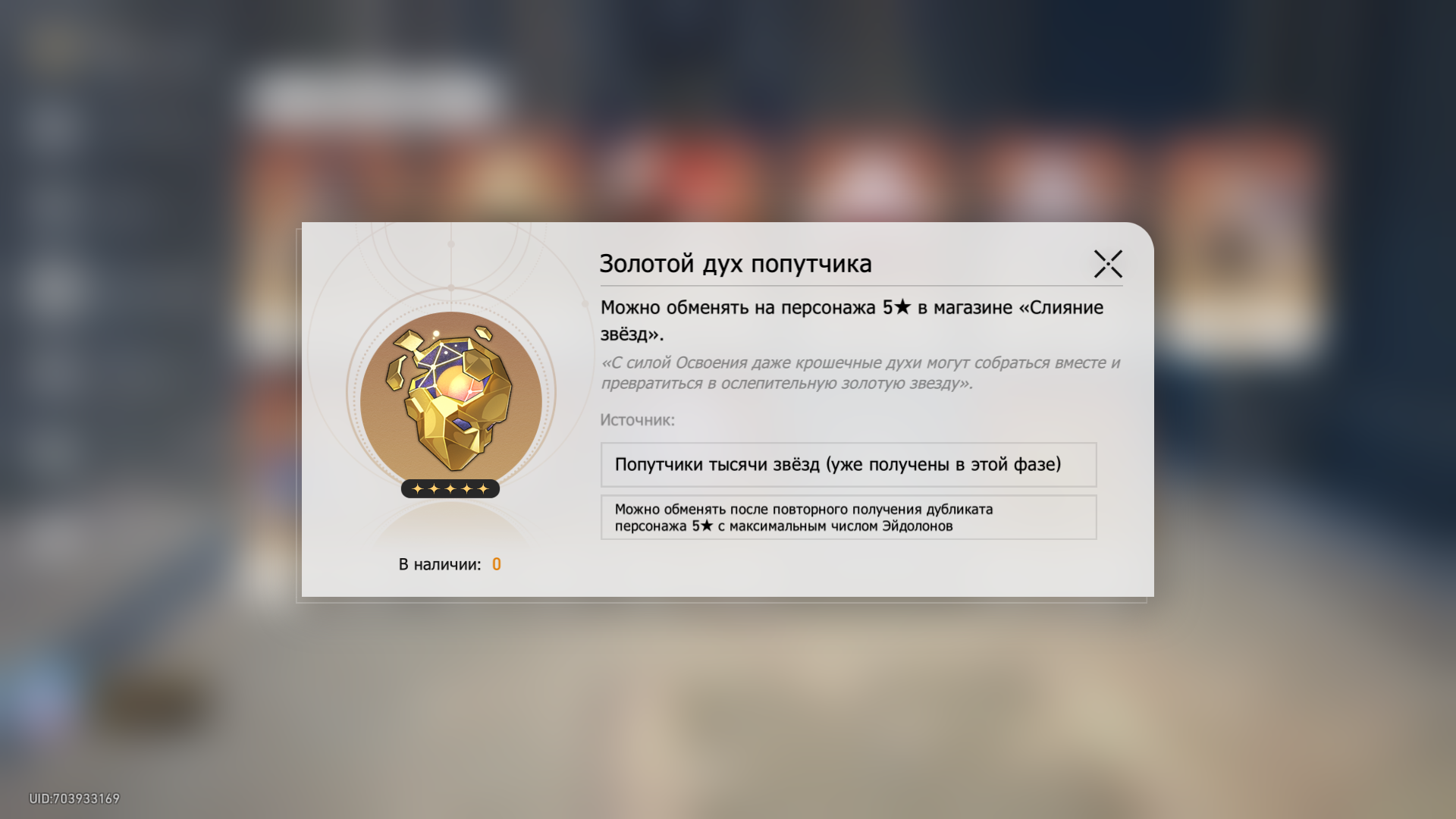Close the Золотой дух попутчика dialog

(x=1108, y=264)
